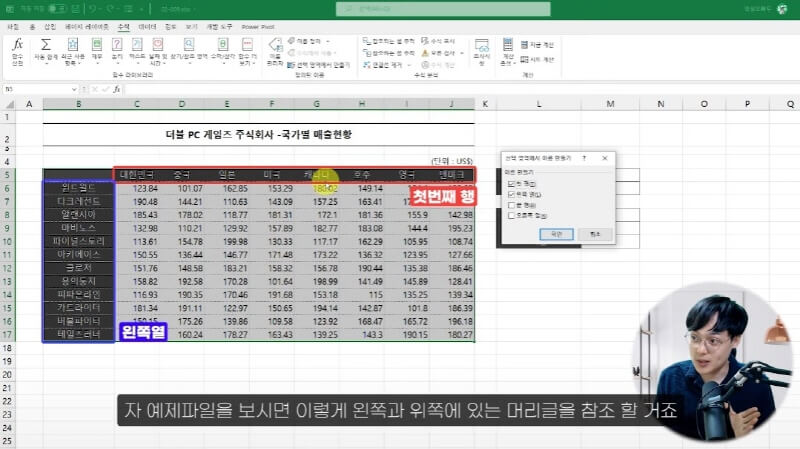
Task: Toggle Show Formulas in ribbon
Action: coord(438,41)
